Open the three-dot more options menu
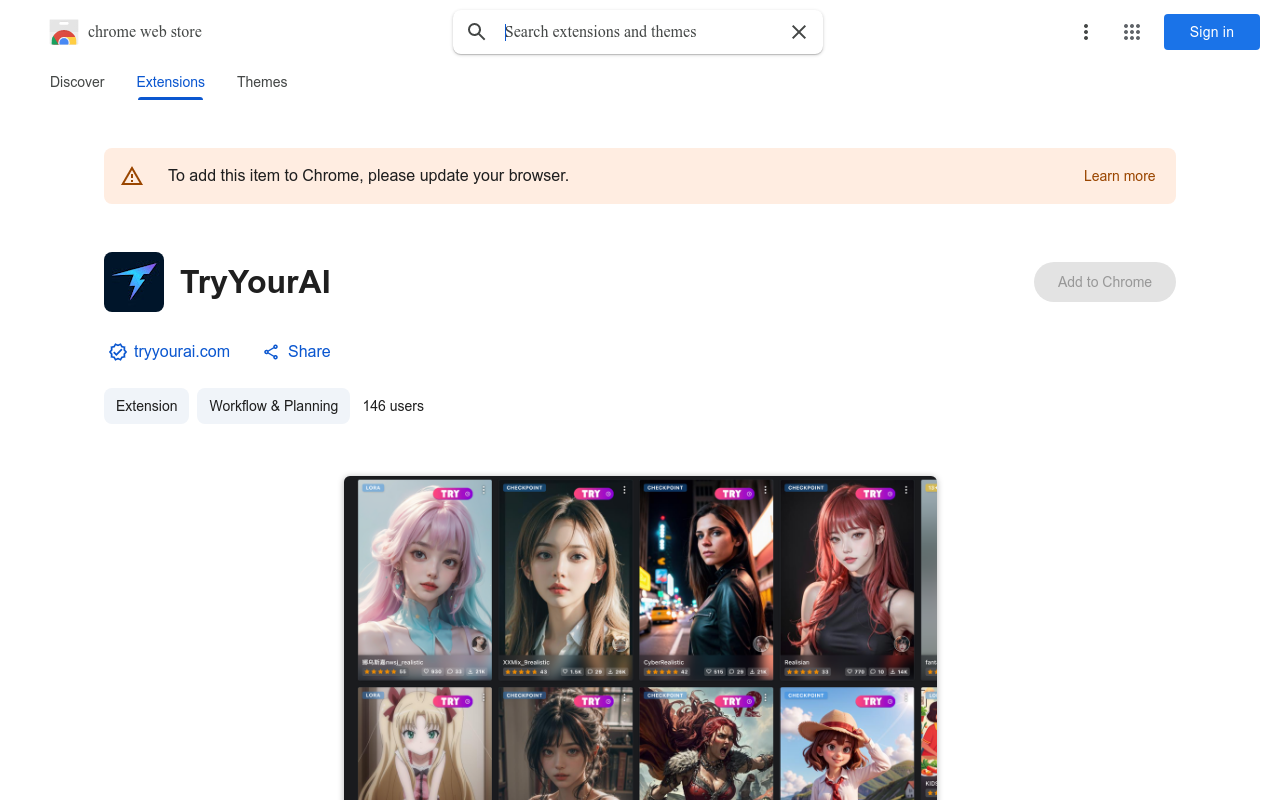 [1086, 32]
